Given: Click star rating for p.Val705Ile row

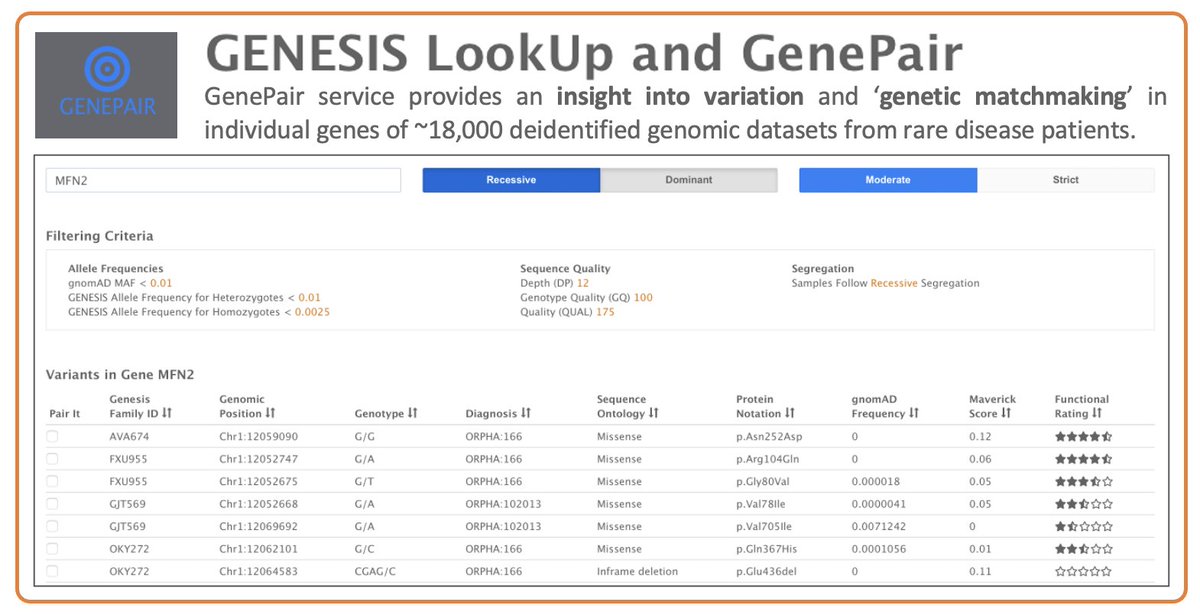Looking at the screenshot, I should pos(1083,526).
